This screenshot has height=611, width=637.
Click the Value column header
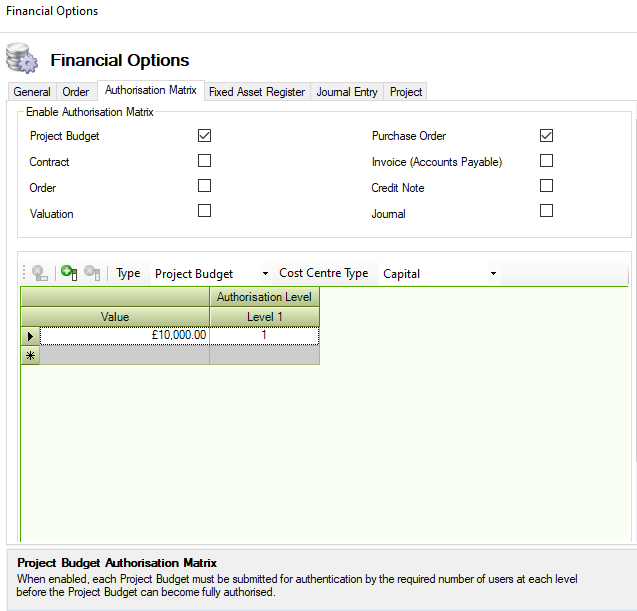115,316
